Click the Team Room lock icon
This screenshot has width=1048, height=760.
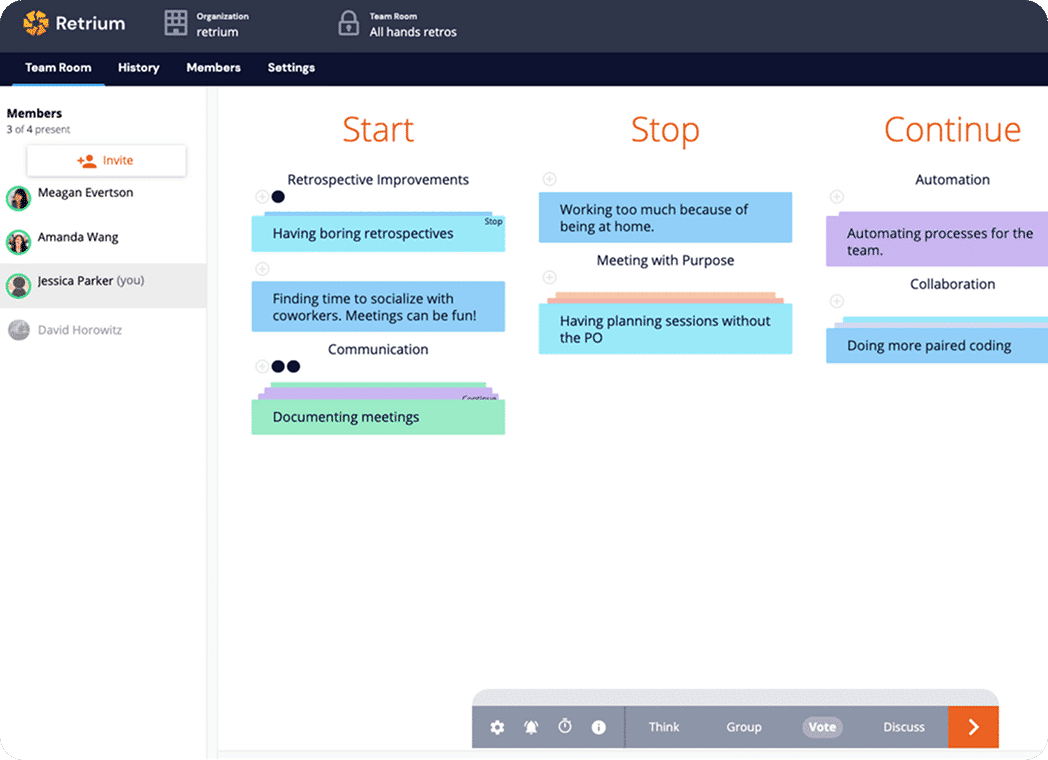348,23
